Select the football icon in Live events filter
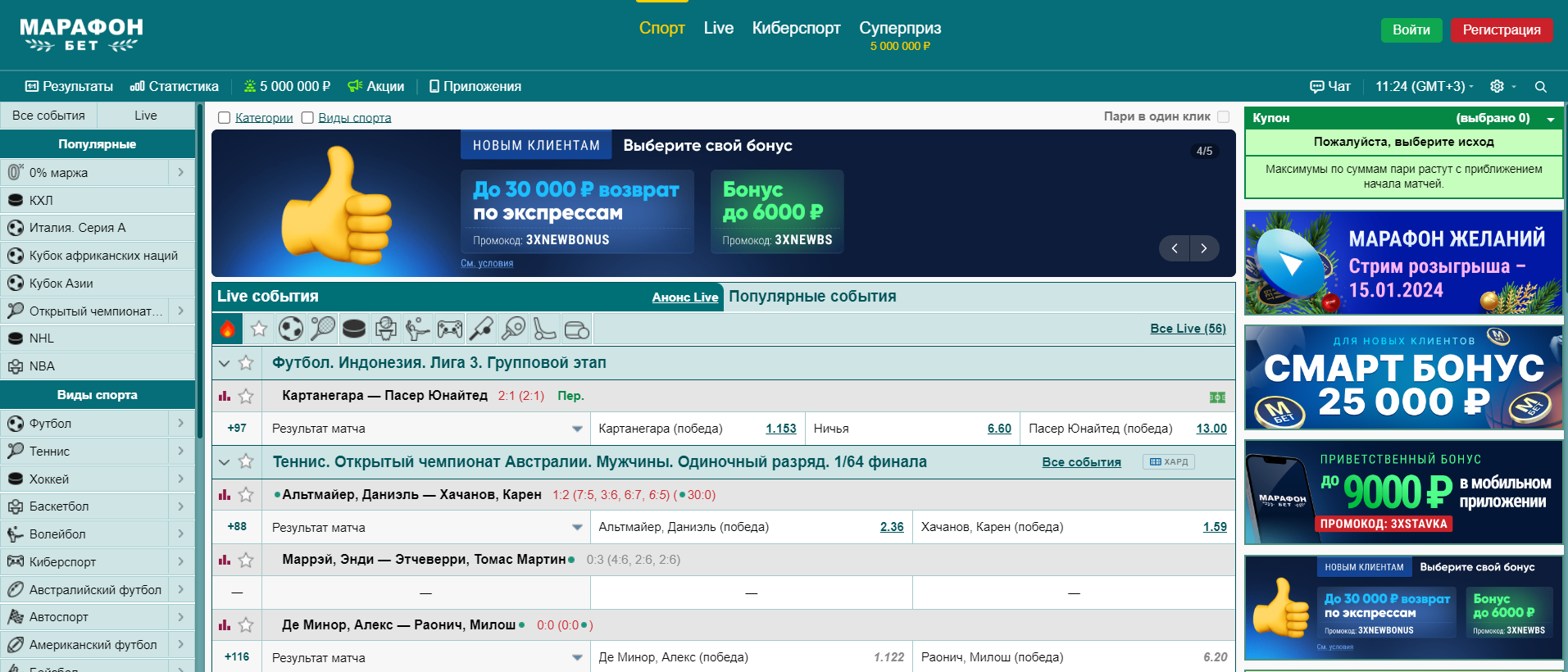Image resolution: width=1568 pixels, height=672 pixels. click(290, 329)
